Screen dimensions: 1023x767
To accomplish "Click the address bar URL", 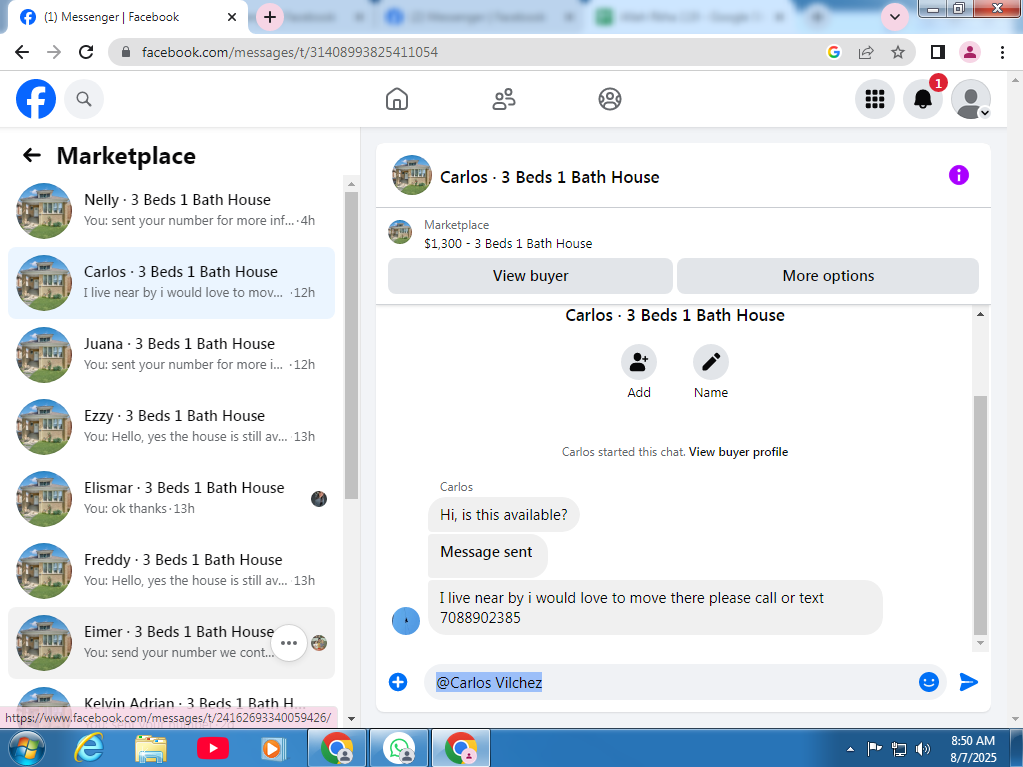I will coord(290,52).
